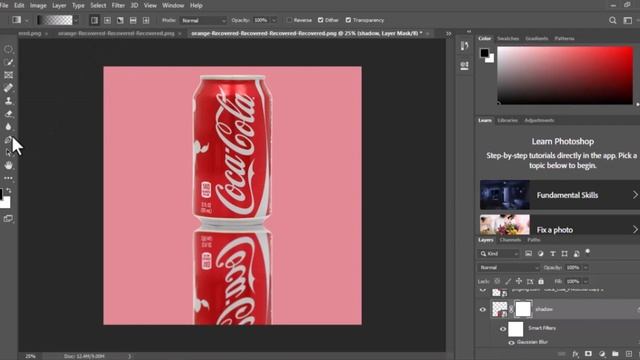The height and width of the screenshot is (360, 640).
Task: Uncheck the Transparency checkbox
Action: click(x=348, y=20)
